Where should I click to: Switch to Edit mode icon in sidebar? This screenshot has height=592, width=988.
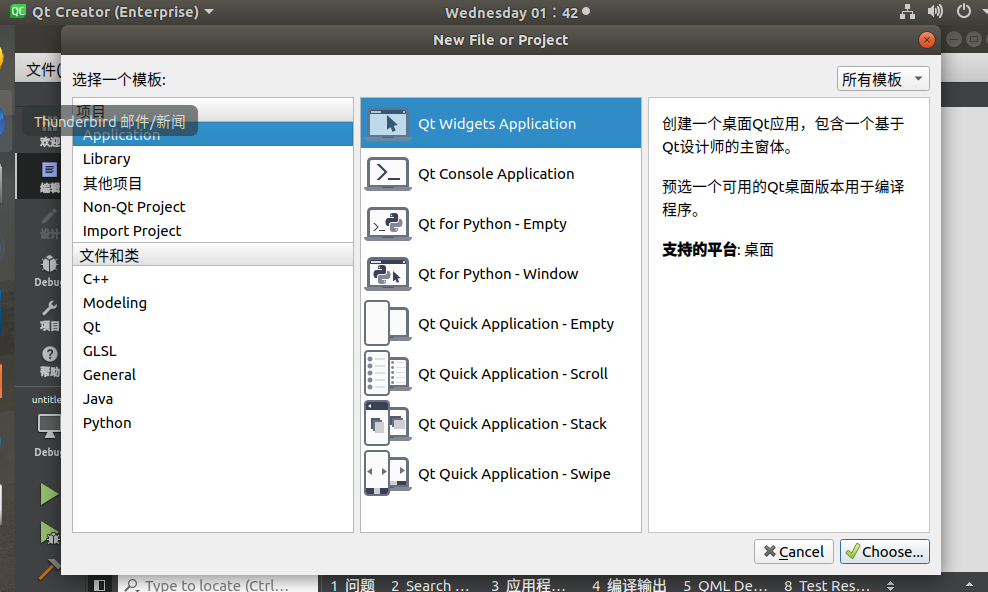[x=49, y=170]
